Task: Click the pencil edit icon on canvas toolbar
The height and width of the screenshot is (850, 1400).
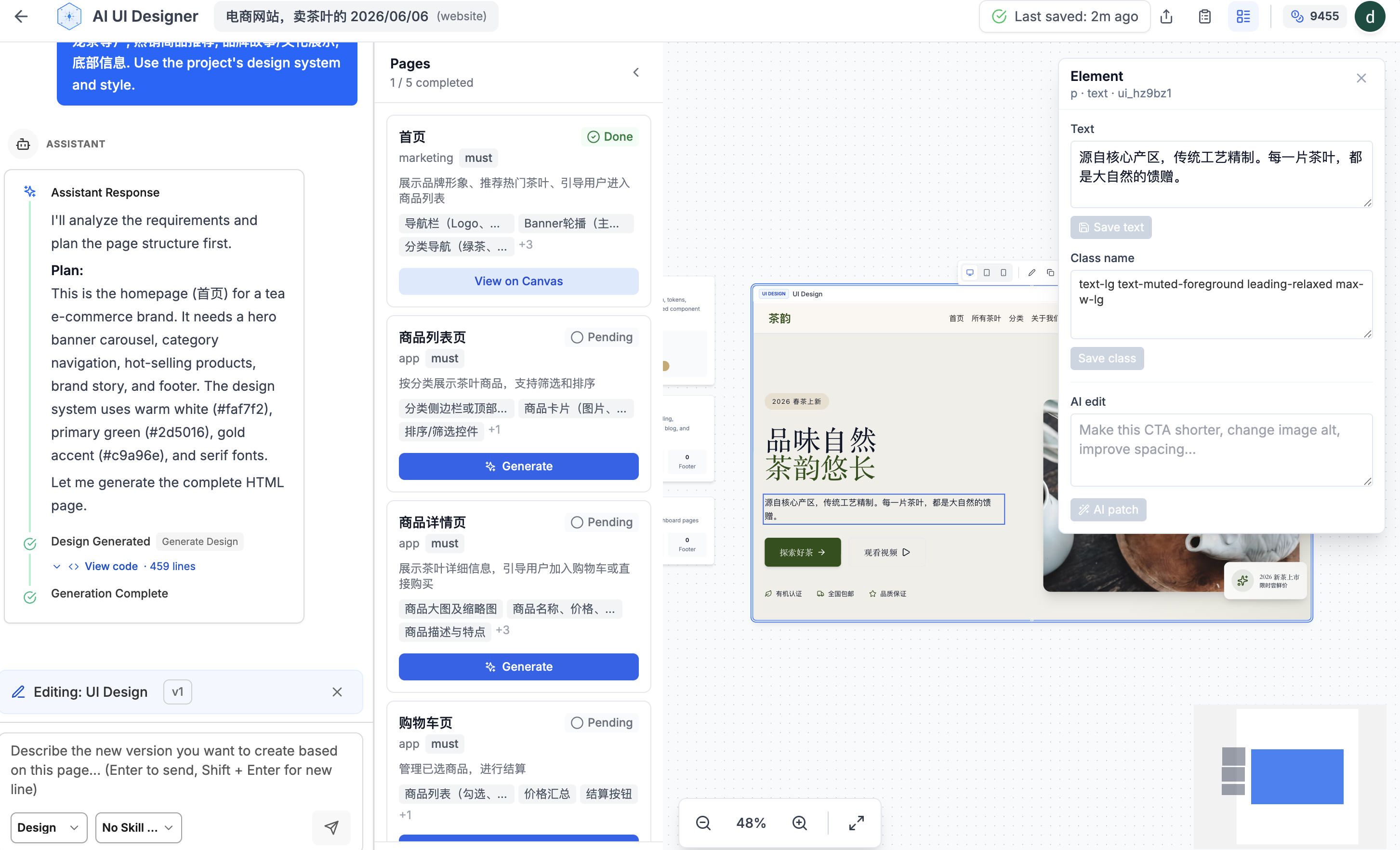Action: point(1032,273)
